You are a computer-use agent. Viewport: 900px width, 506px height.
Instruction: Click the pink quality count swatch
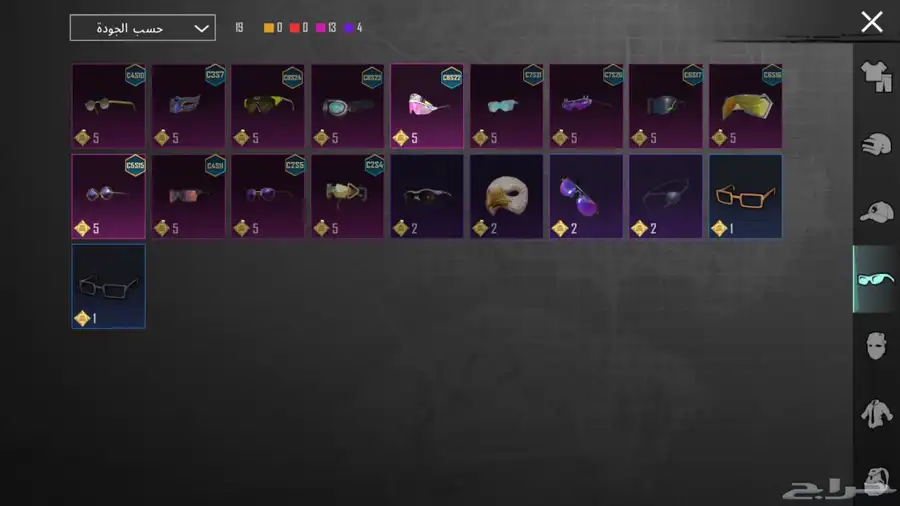coord(321,28)
